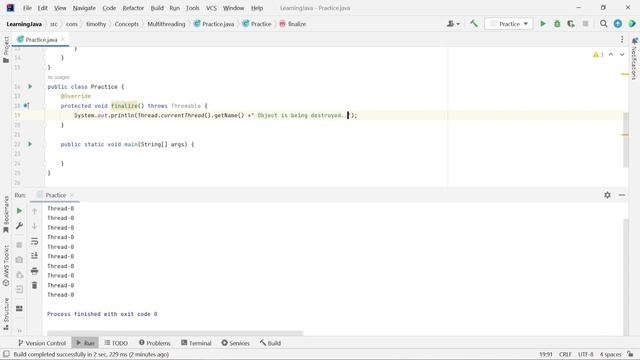Open run configuration wrench icon in Run panel
This screenshot has width=640, height=360.
pyautogui.click(x=19, y=226)
